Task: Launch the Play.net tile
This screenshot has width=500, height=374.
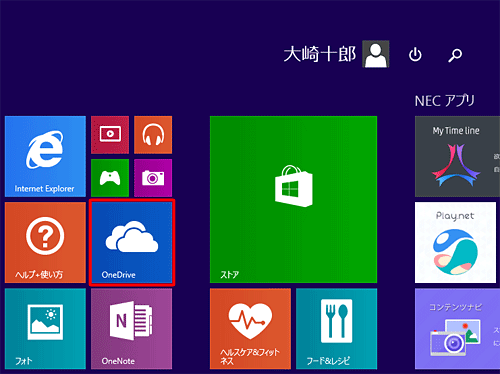Action: [x=455, y=242]
